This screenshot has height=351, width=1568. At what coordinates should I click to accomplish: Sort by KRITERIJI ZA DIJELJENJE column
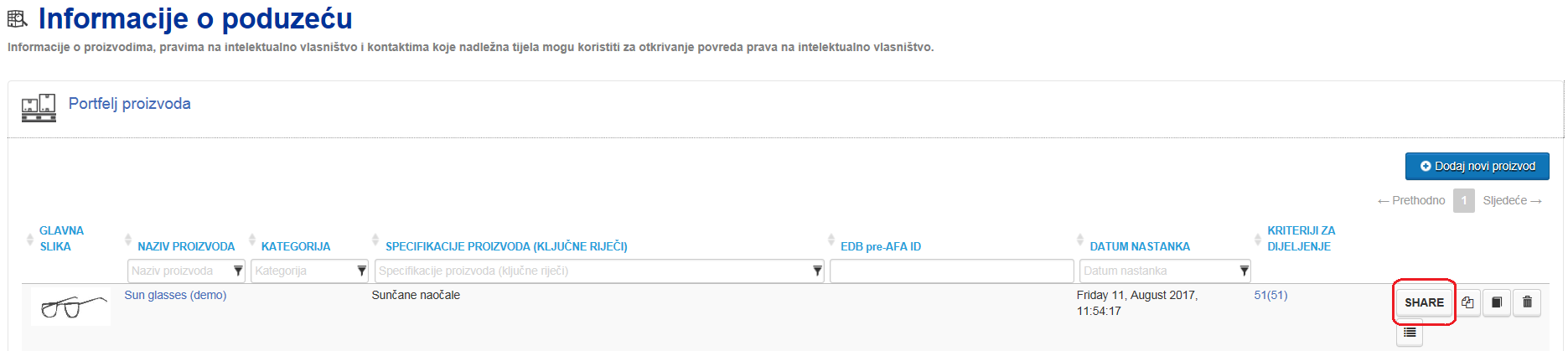pos(1301,239)
